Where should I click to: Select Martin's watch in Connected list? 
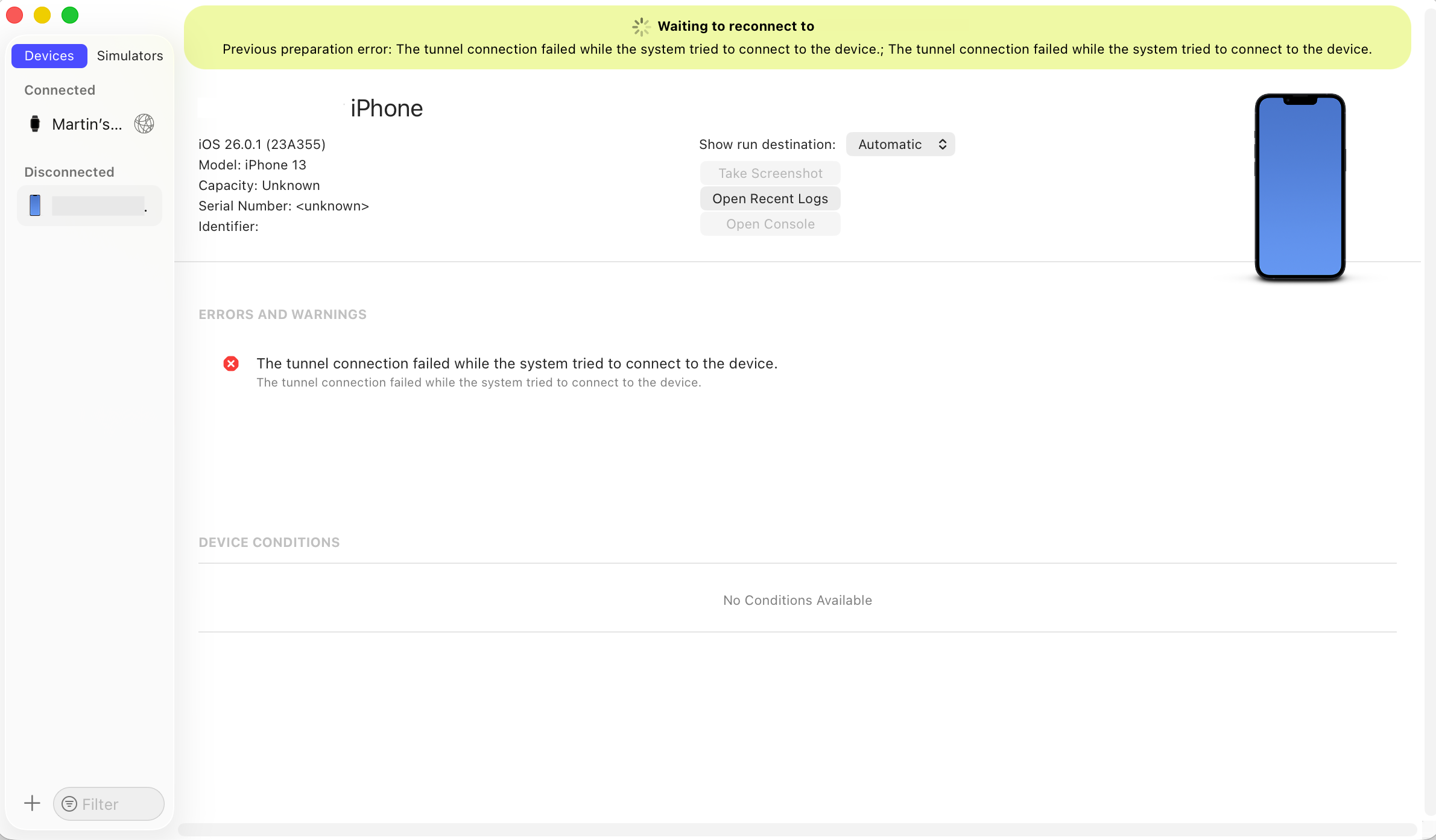click(x=87, y=124)
